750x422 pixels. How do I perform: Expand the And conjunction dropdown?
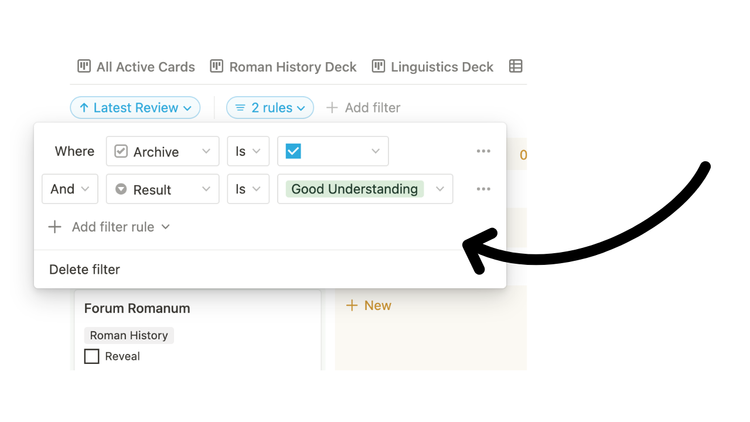coord(69,189)
